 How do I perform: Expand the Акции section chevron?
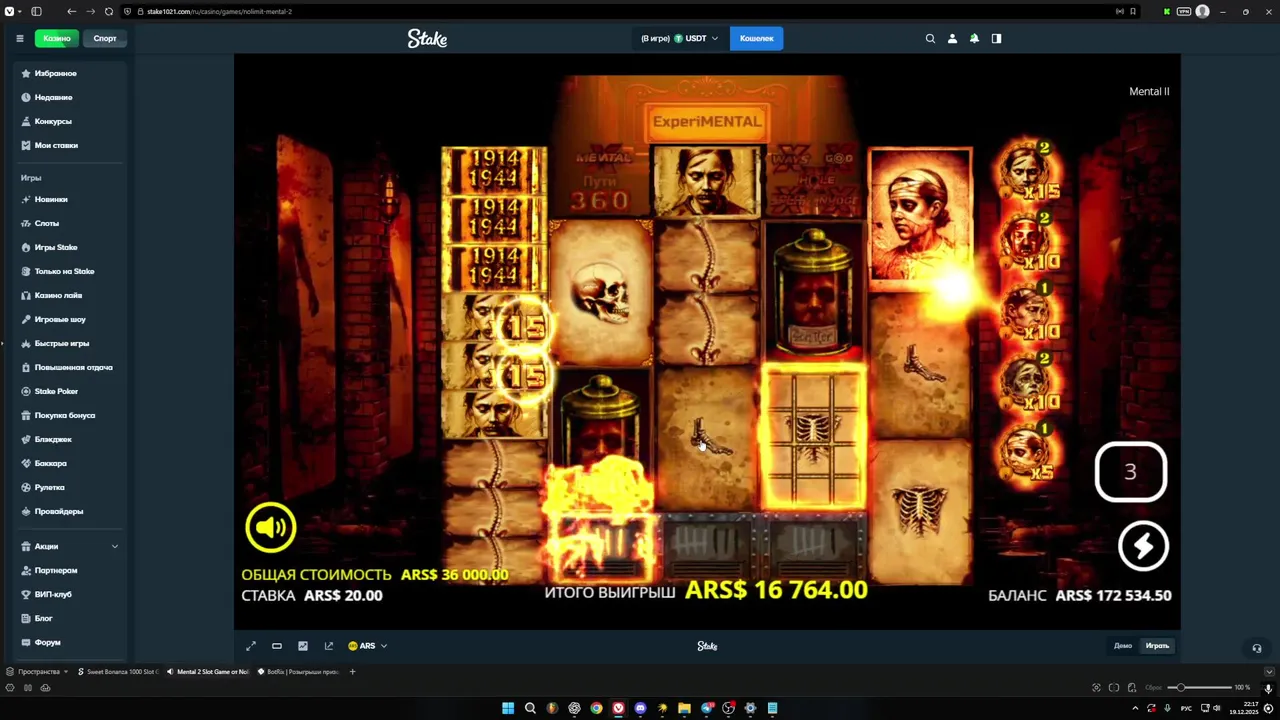tap(115, 546)
